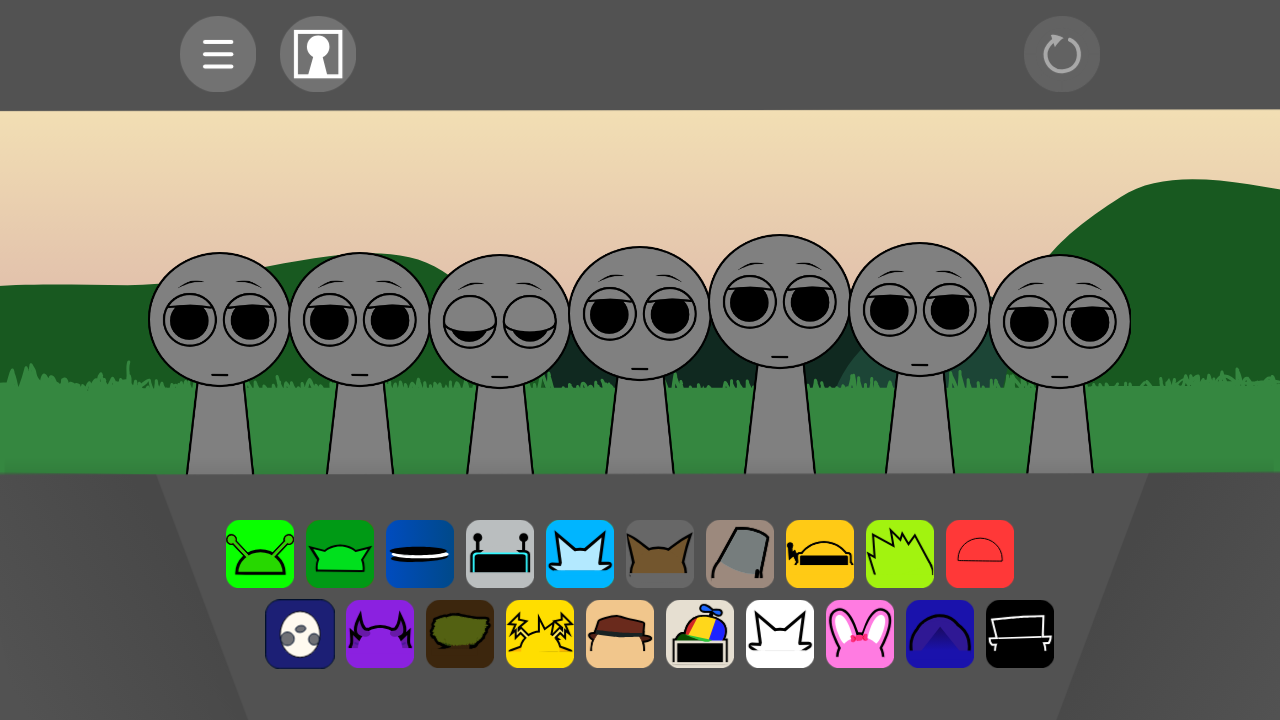Click the rightmost gray character
The image size is (1280, 720).
(x=1060, y=364)
